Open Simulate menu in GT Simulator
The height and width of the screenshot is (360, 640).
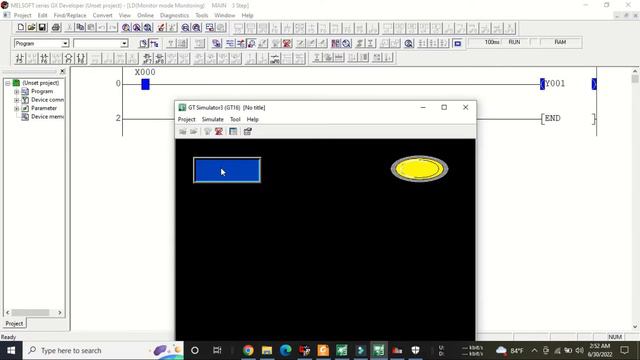(x=213, y=119)
